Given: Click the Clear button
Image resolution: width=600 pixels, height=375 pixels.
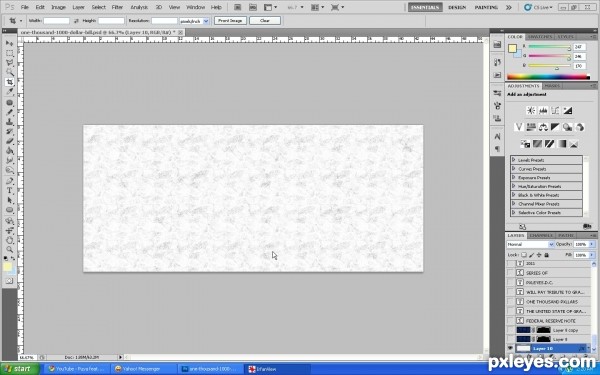Looking at the screenshot, I should pyautogui.click(x=265, y=21).
